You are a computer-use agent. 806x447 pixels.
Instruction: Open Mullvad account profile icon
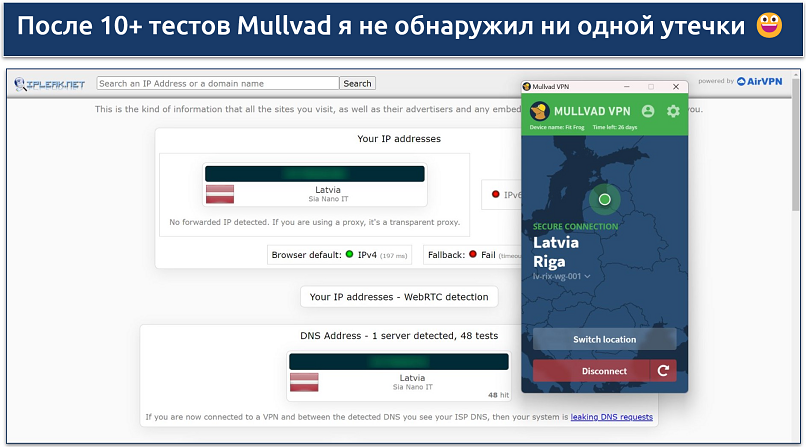[x=648, y=111]
